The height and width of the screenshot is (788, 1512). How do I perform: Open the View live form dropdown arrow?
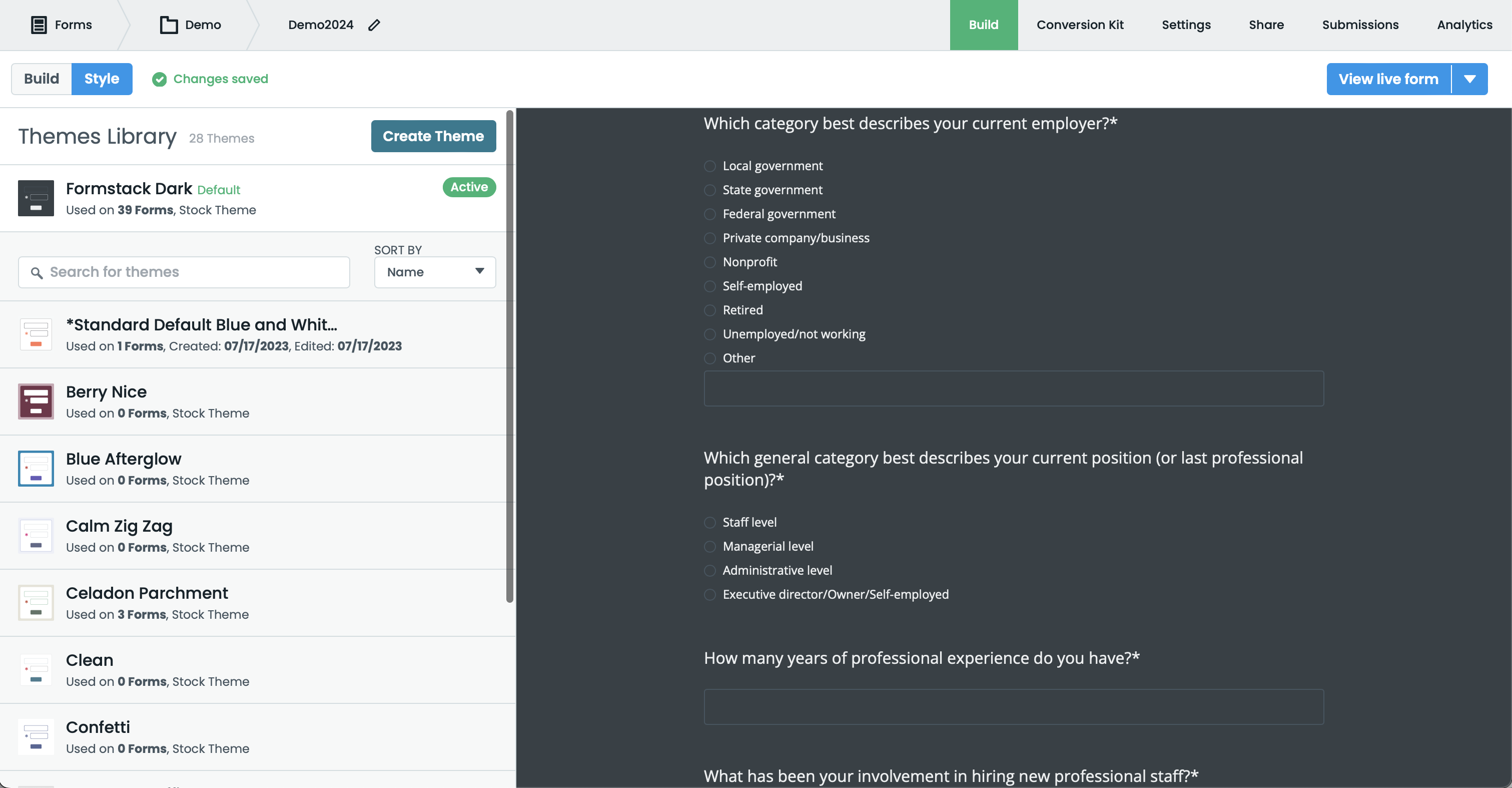click(1470, 79)
